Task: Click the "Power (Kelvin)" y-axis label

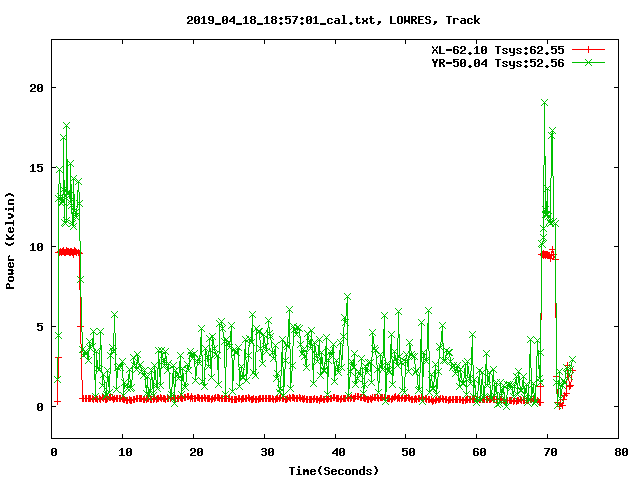Action: pos(10,241)
